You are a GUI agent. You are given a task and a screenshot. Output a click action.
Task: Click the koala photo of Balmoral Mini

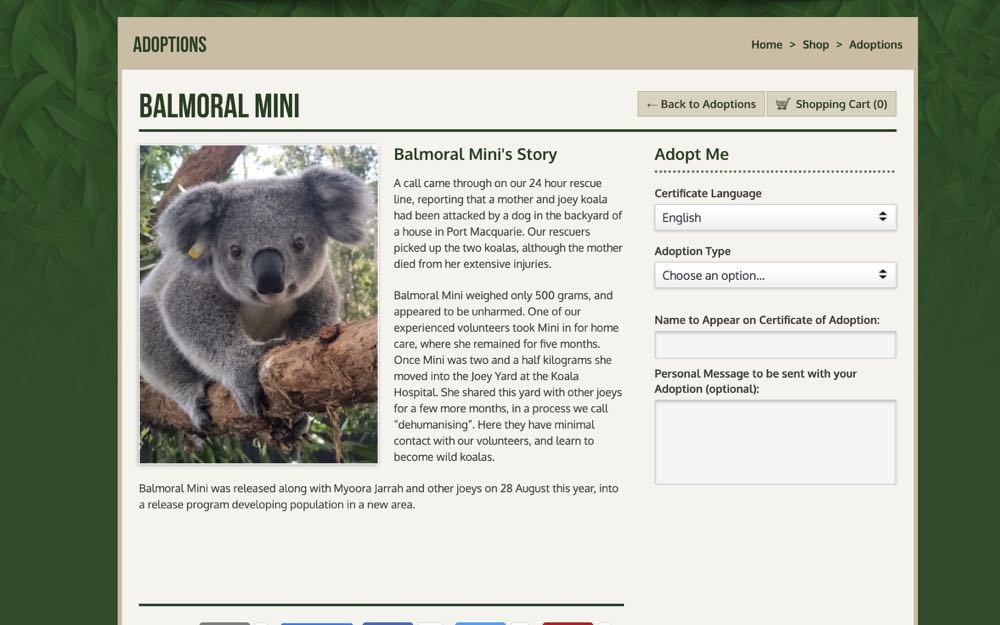click(259, 304)
